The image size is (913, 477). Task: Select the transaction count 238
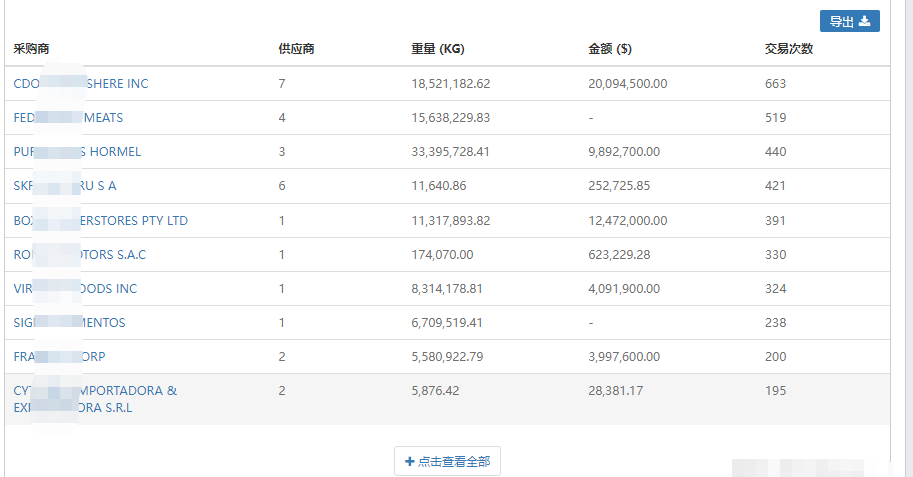776,323
